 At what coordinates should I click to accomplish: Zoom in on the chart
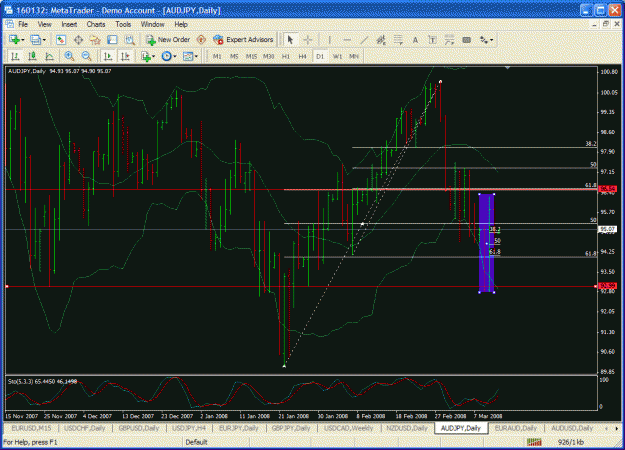point(69,56)
